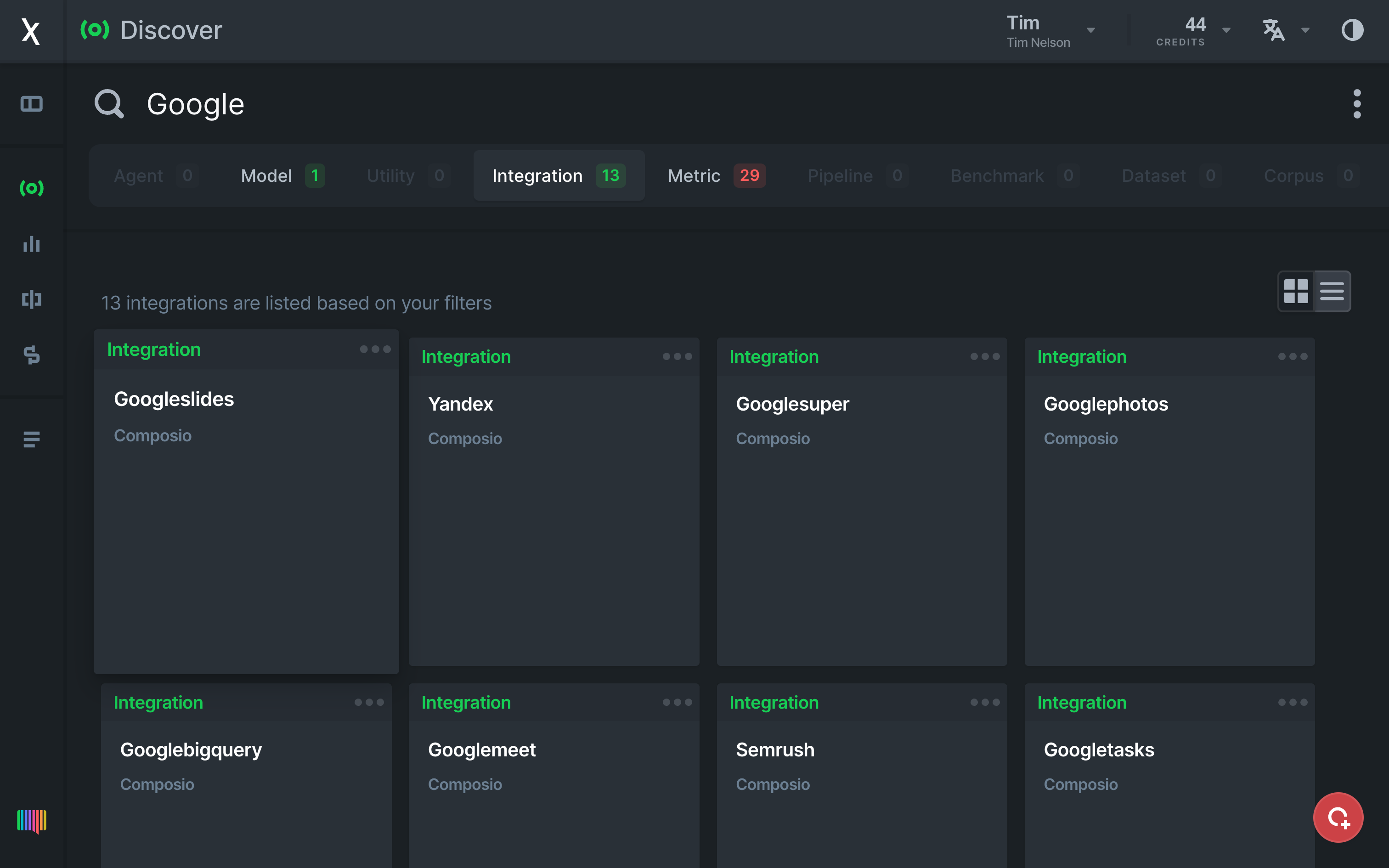
Task: Click the X logo at top left
Action: pyautogui.click(x=30, y=31)
